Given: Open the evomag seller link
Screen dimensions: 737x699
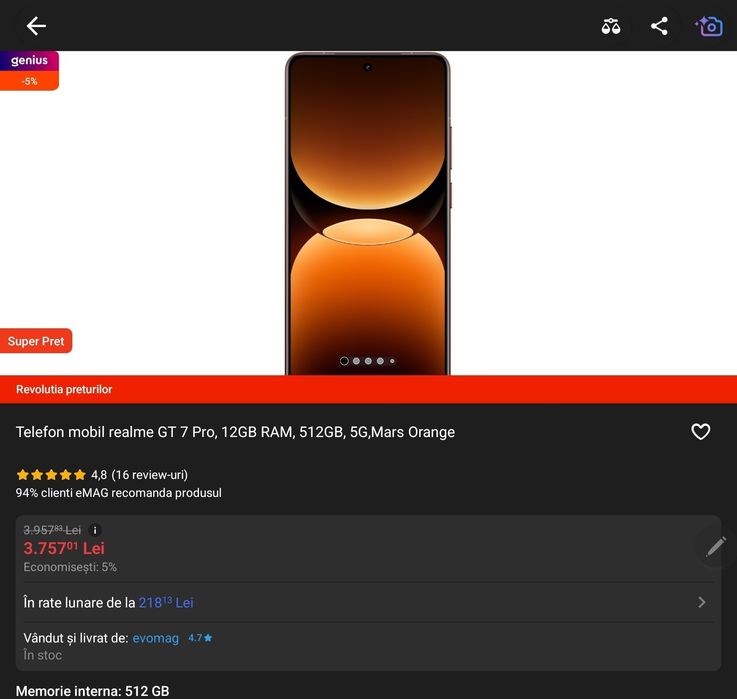Looking at the screenshot, I should [155, 638].
